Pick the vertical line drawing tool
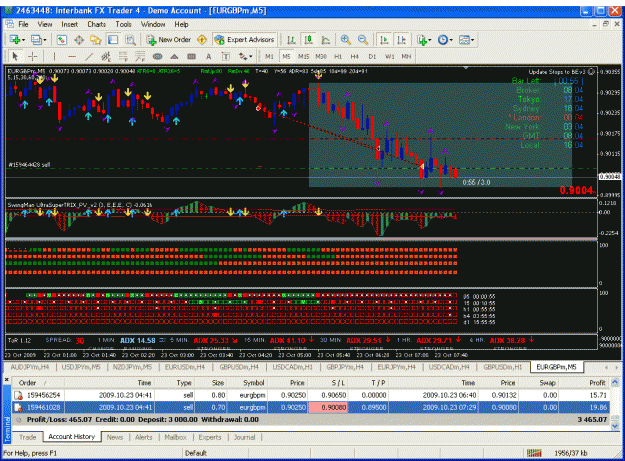Screen dimensions: 625x461 55,56
